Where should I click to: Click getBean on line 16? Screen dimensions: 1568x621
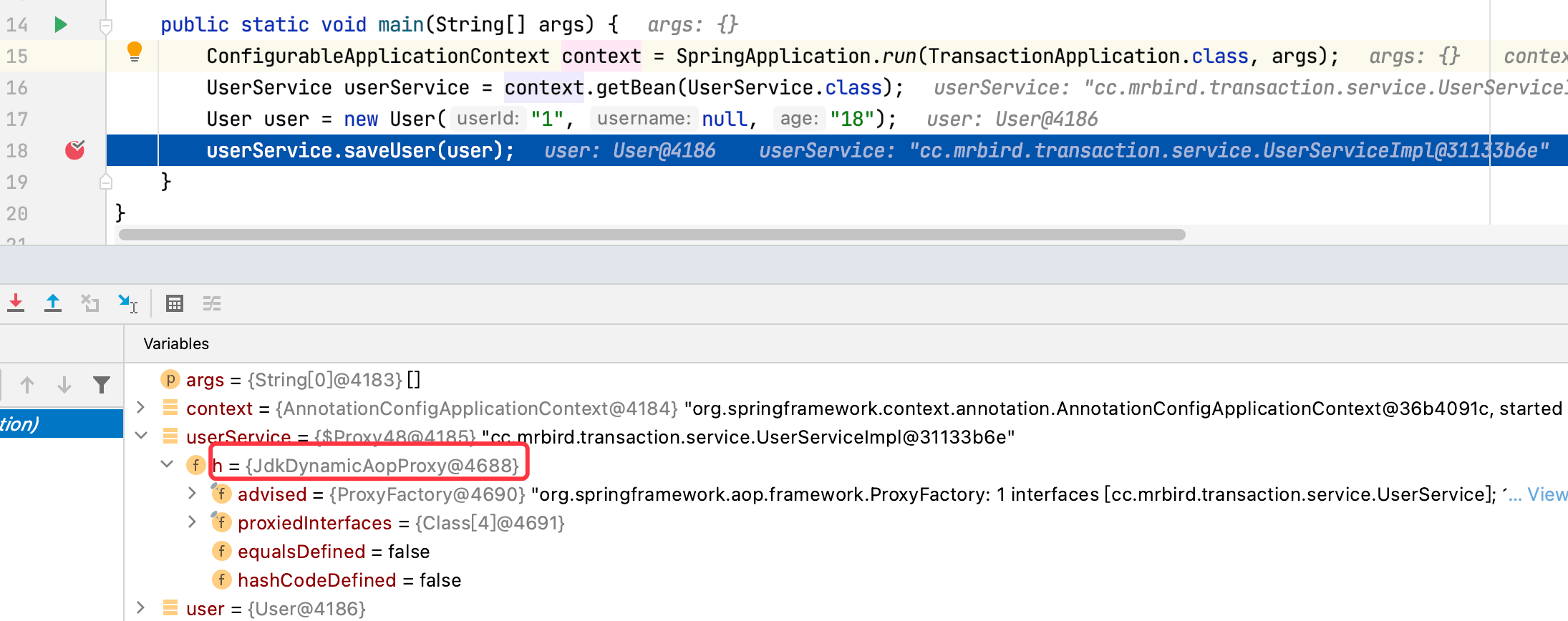(x=637, y=87)
